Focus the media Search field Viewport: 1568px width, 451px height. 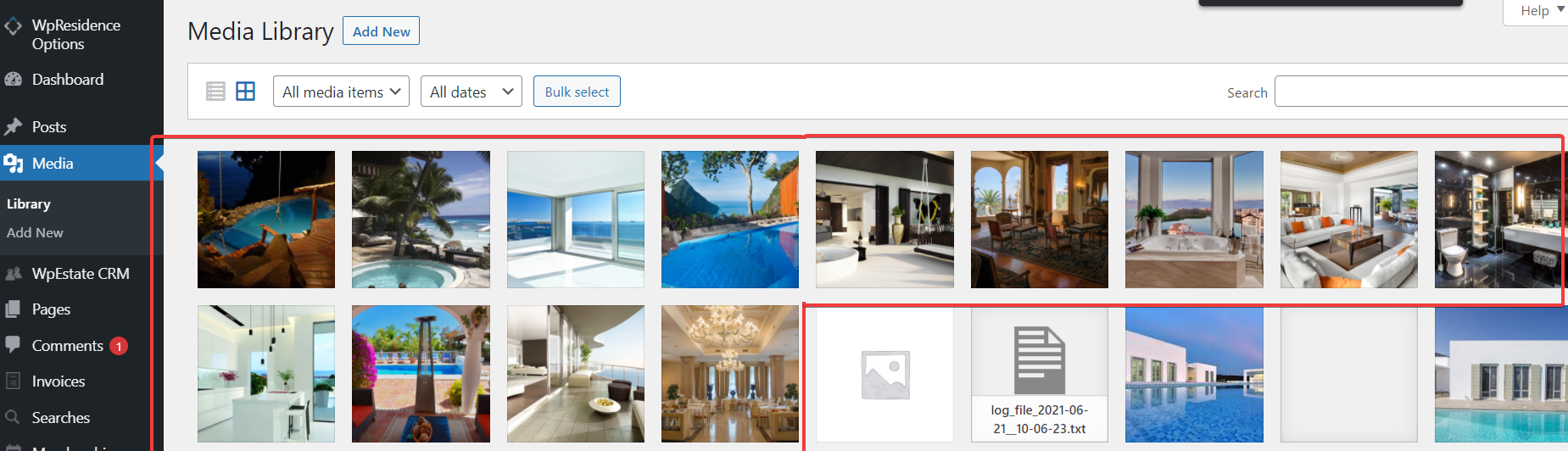pyautogui.click(x=1420, y=92)
